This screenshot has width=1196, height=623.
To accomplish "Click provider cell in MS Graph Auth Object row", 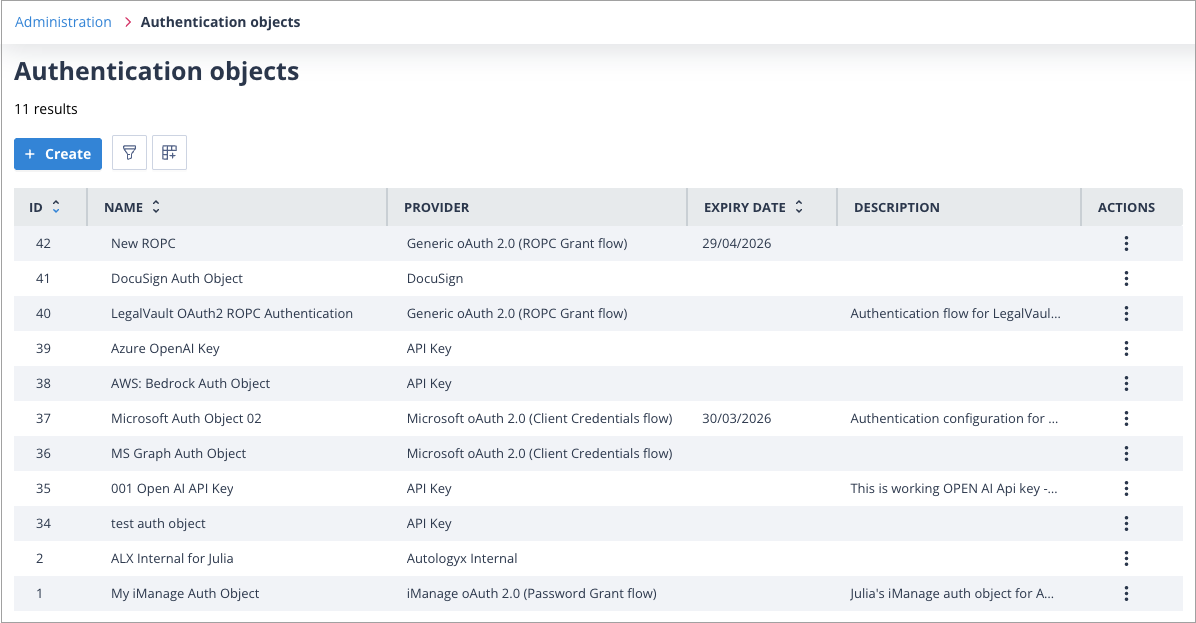I will click(539, 454).
